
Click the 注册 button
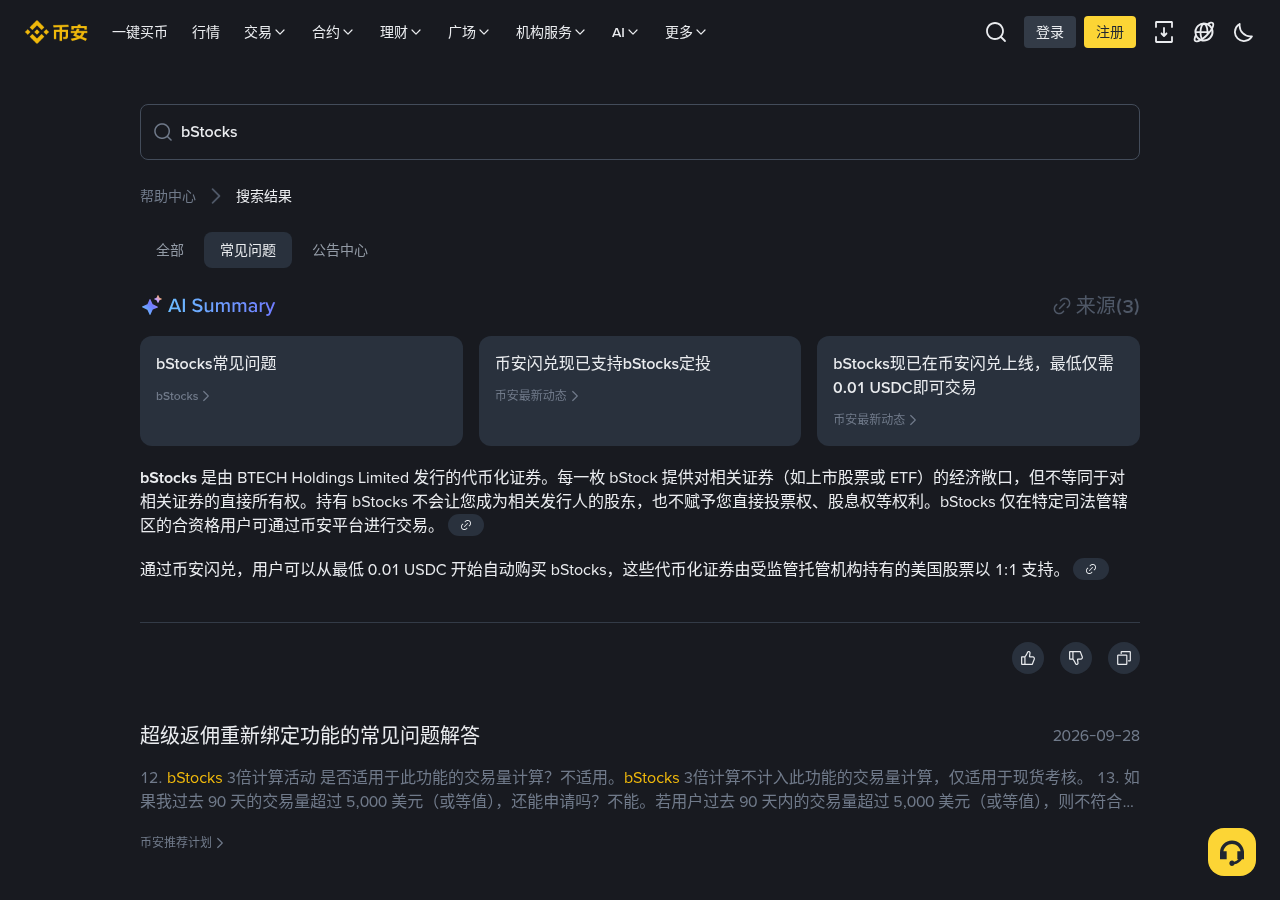point(1110,32)
